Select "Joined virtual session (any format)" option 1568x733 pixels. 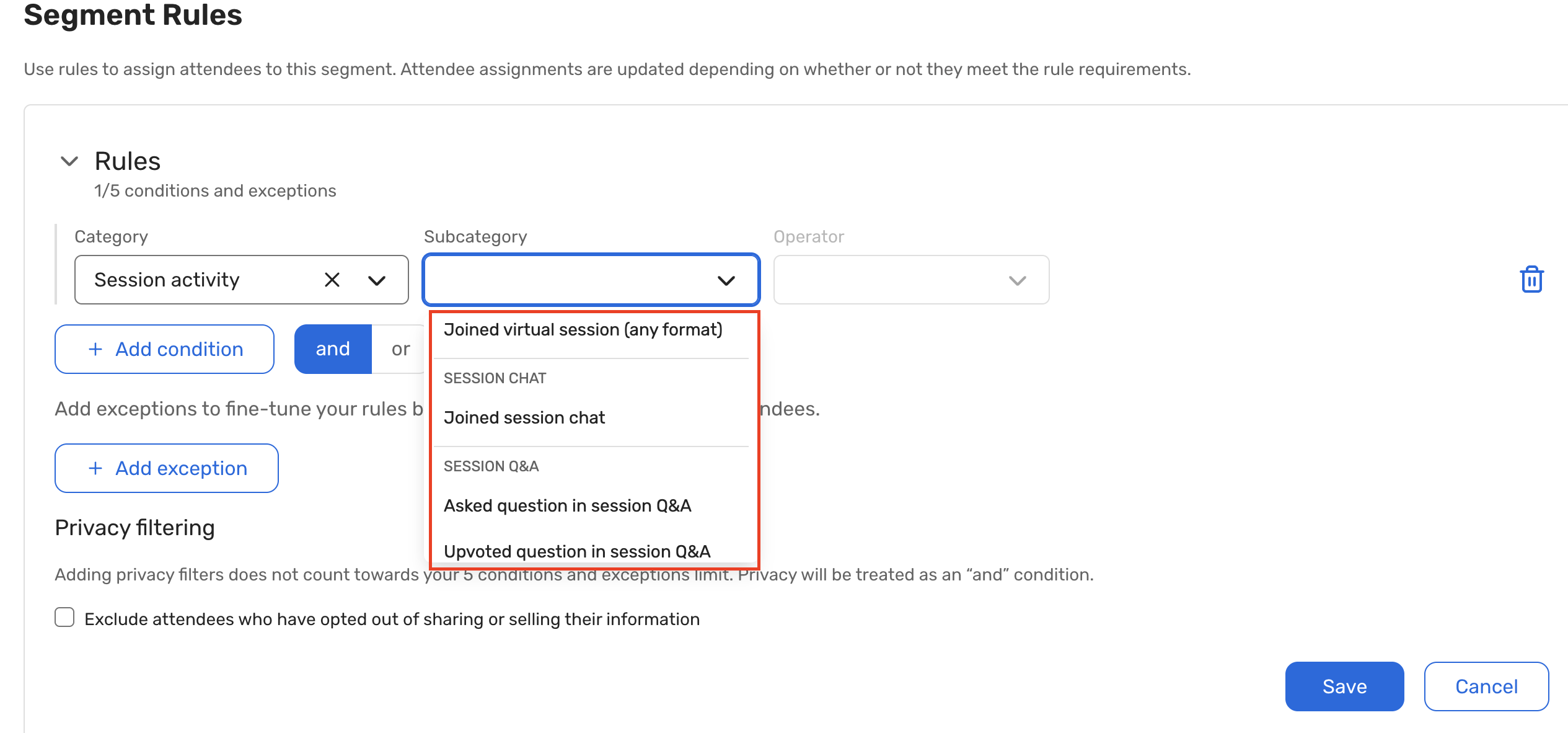coord(583,330)
